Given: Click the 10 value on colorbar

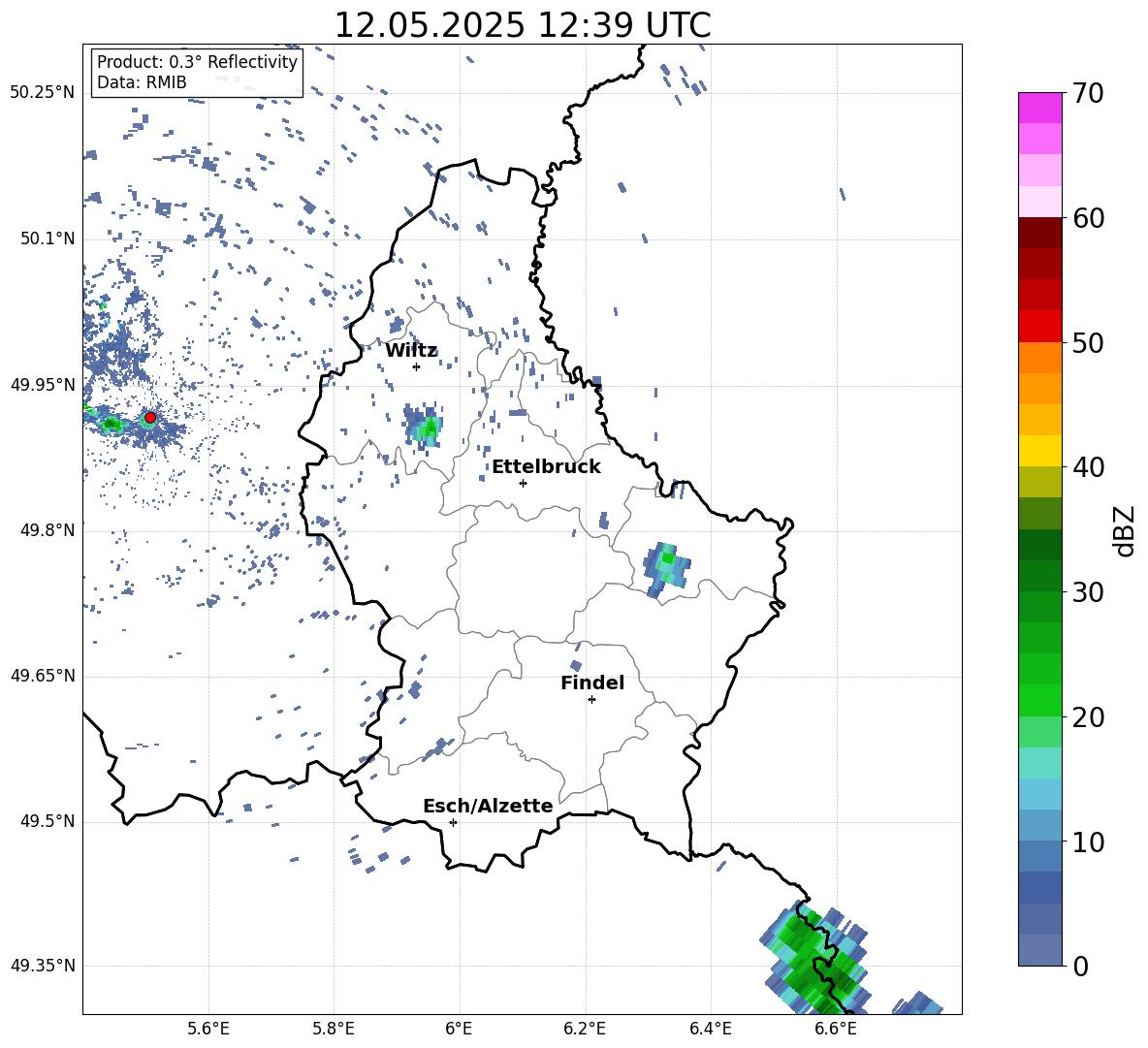Looking at the screenshot, I should [x=1088, y=842].
